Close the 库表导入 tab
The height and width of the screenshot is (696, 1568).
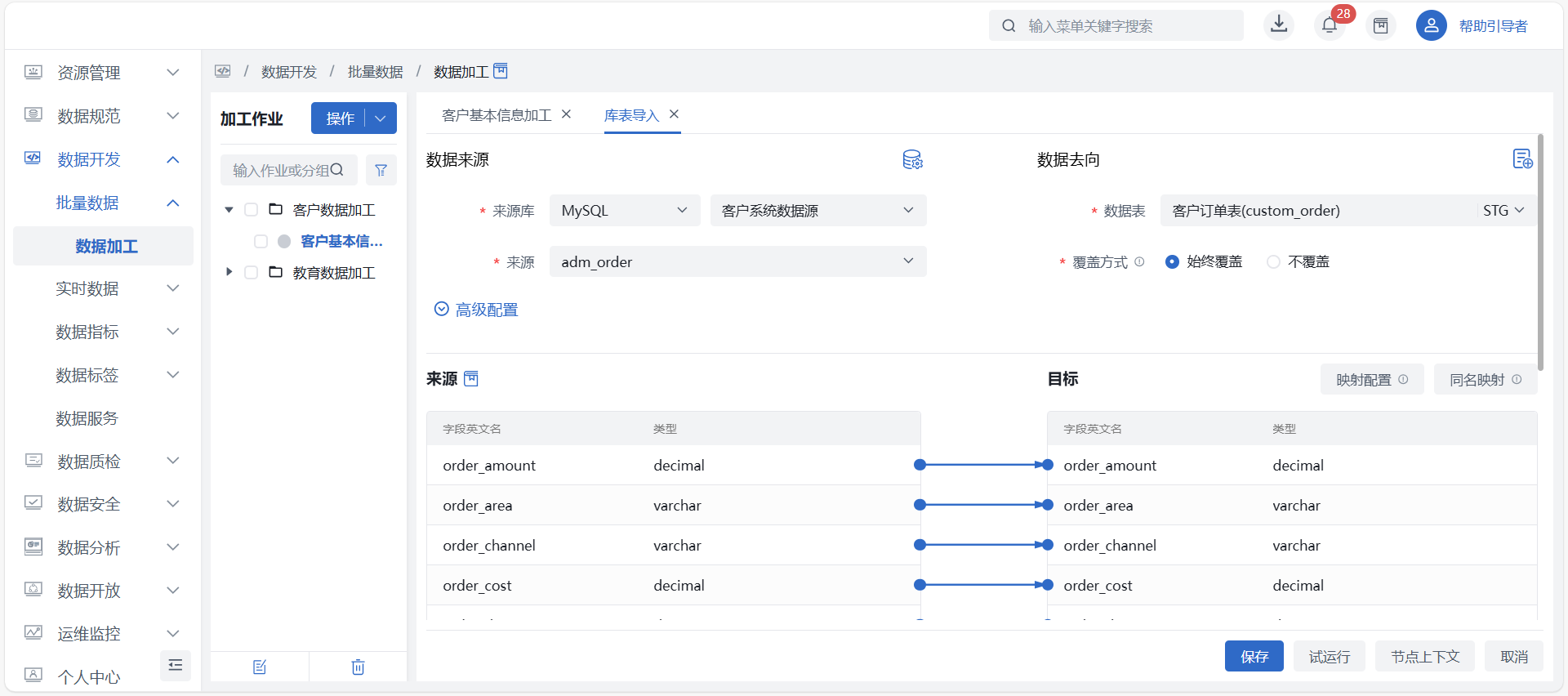point(675,114)
